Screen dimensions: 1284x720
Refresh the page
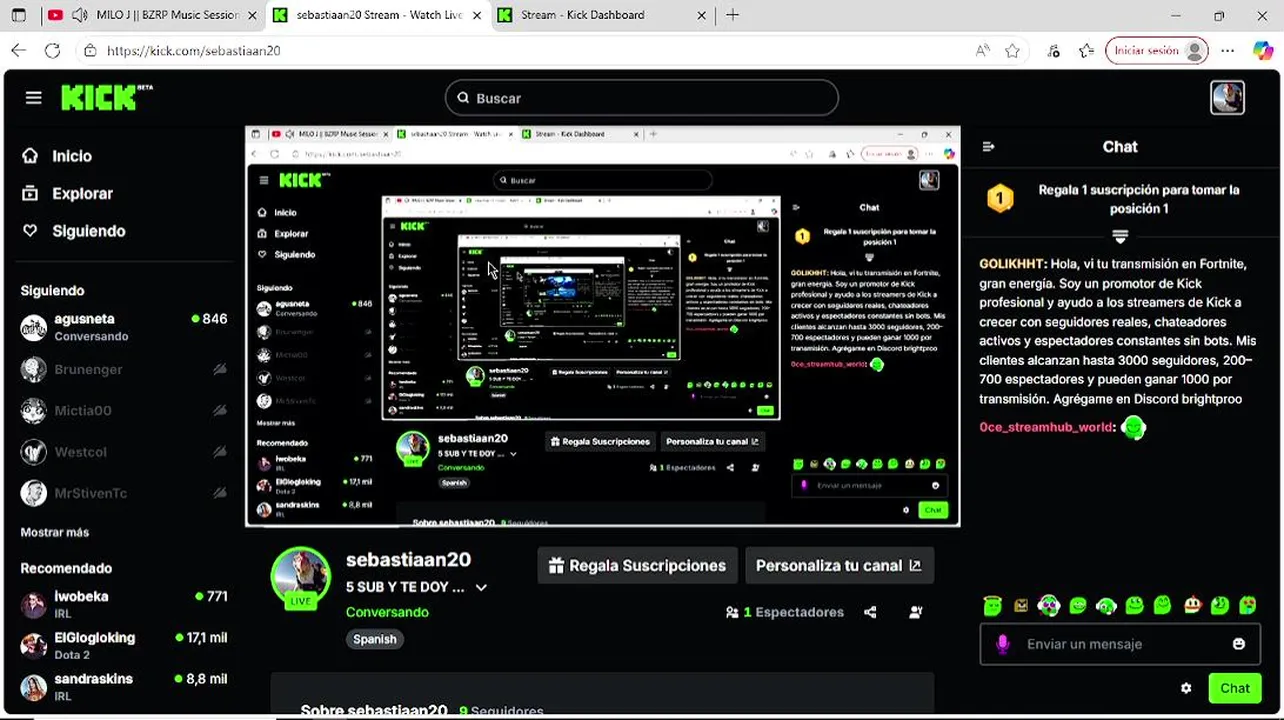coord(52,50)
